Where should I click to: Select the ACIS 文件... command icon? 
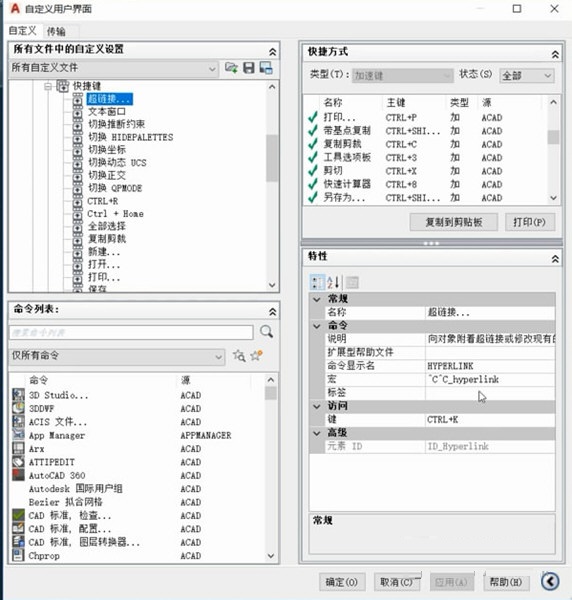coord(18,422)
